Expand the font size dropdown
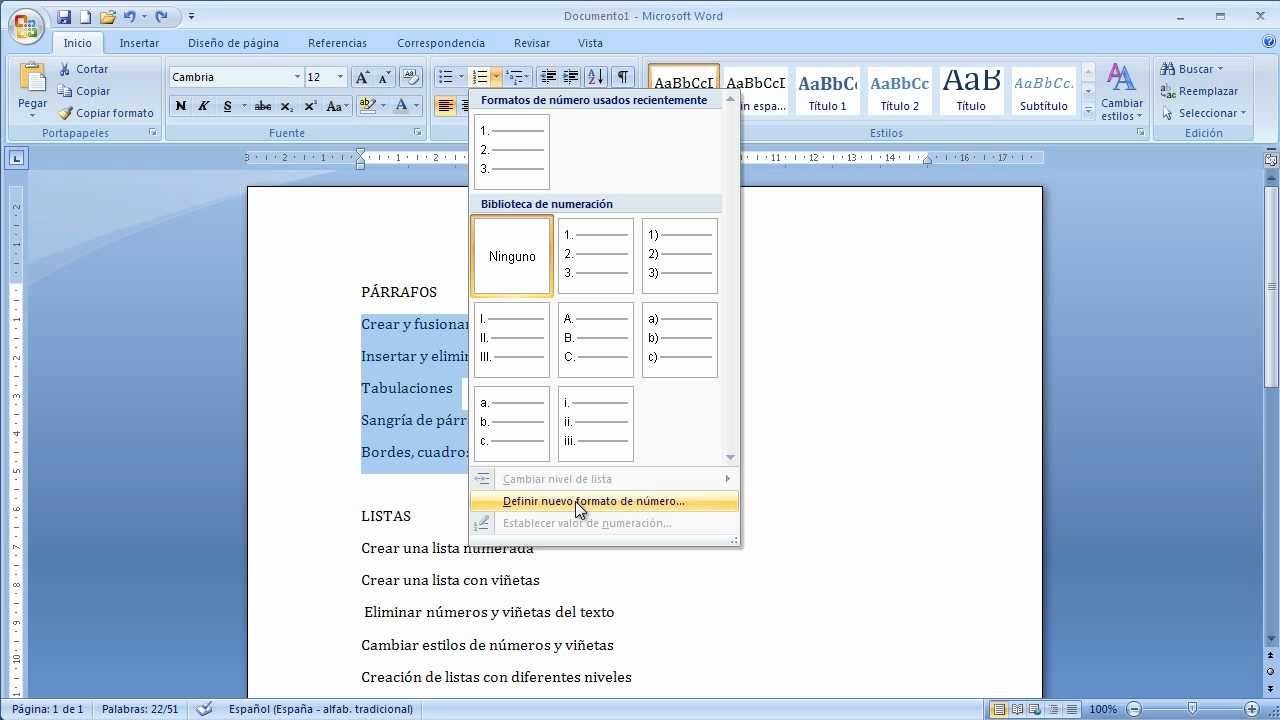 pos(340,76)
